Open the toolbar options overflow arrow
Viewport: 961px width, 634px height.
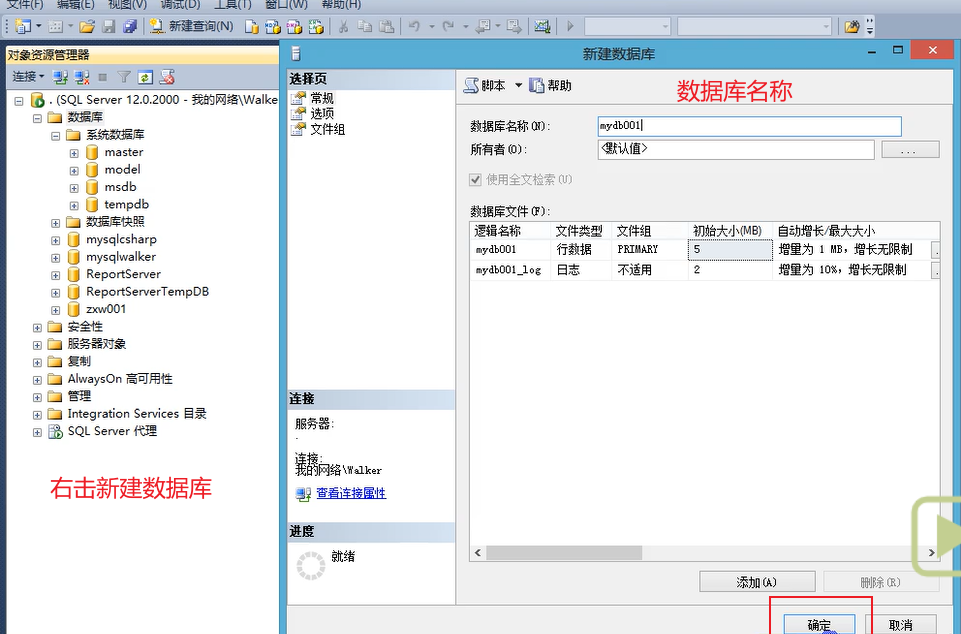pos(870,26)
